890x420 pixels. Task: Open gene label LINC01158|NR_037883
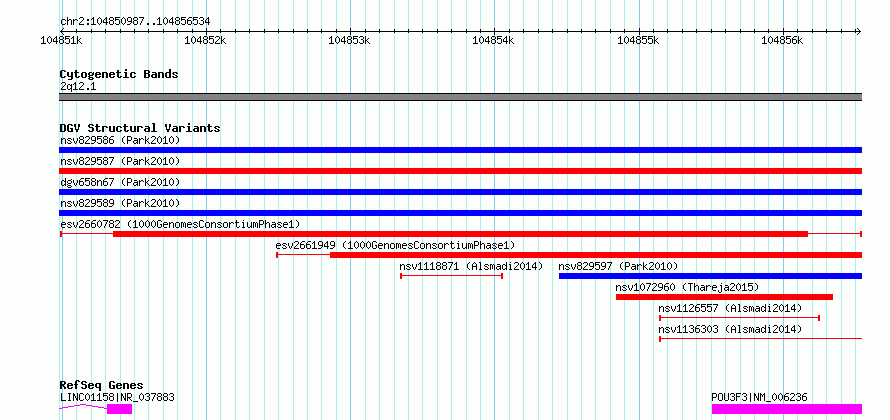click(117, 397)
